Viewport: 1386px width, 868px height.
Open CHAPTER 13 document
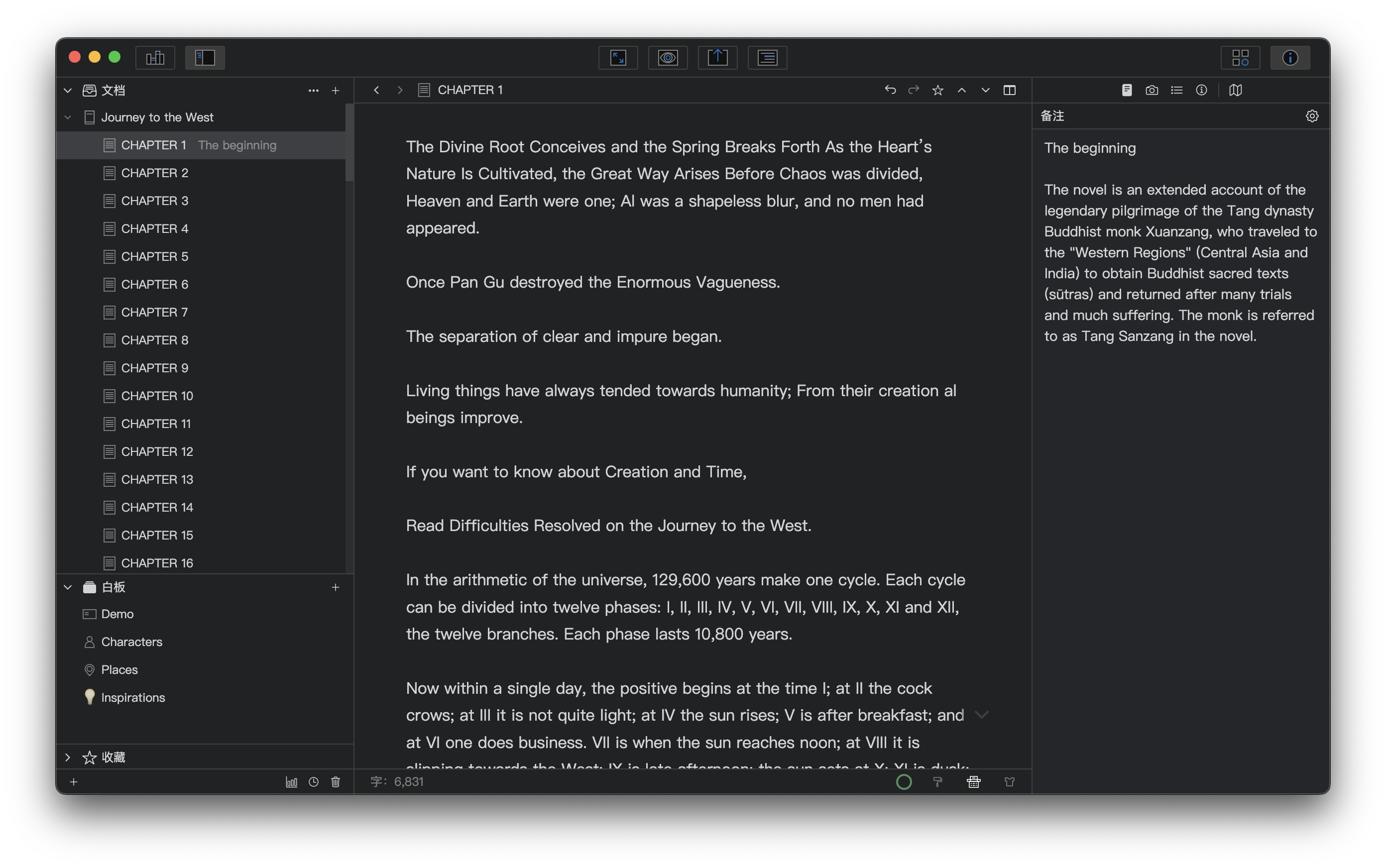point(201,479)
